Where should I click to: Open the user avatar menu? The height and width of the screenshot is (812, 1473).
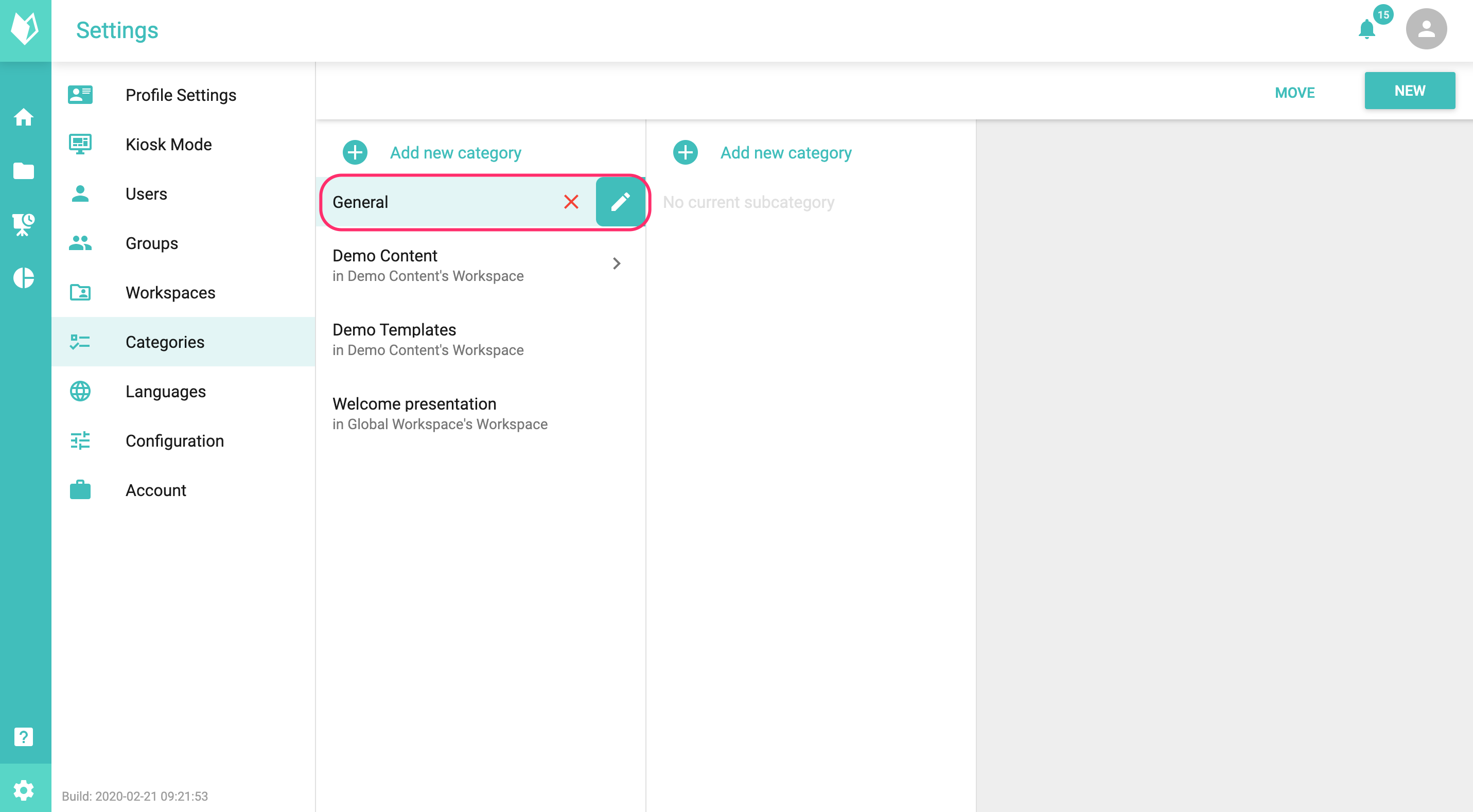pyautogui.click(x=1426, y=29)
